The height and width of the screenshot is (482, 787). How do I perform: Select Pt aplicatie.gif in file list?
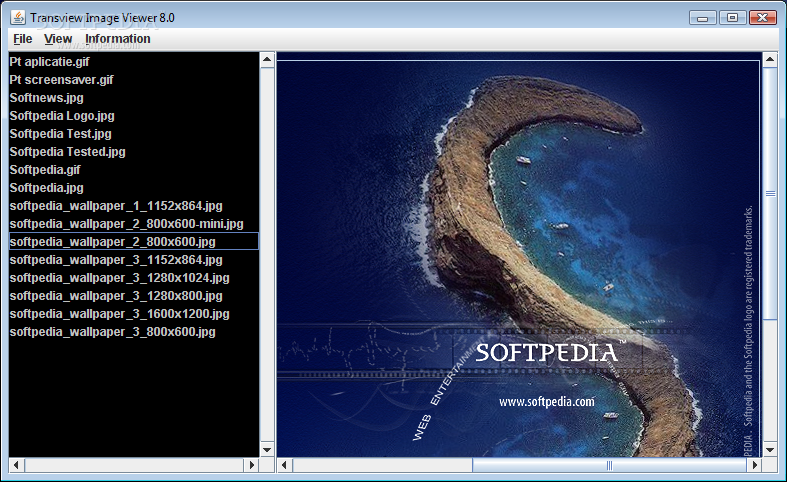[x=134, y=62]
